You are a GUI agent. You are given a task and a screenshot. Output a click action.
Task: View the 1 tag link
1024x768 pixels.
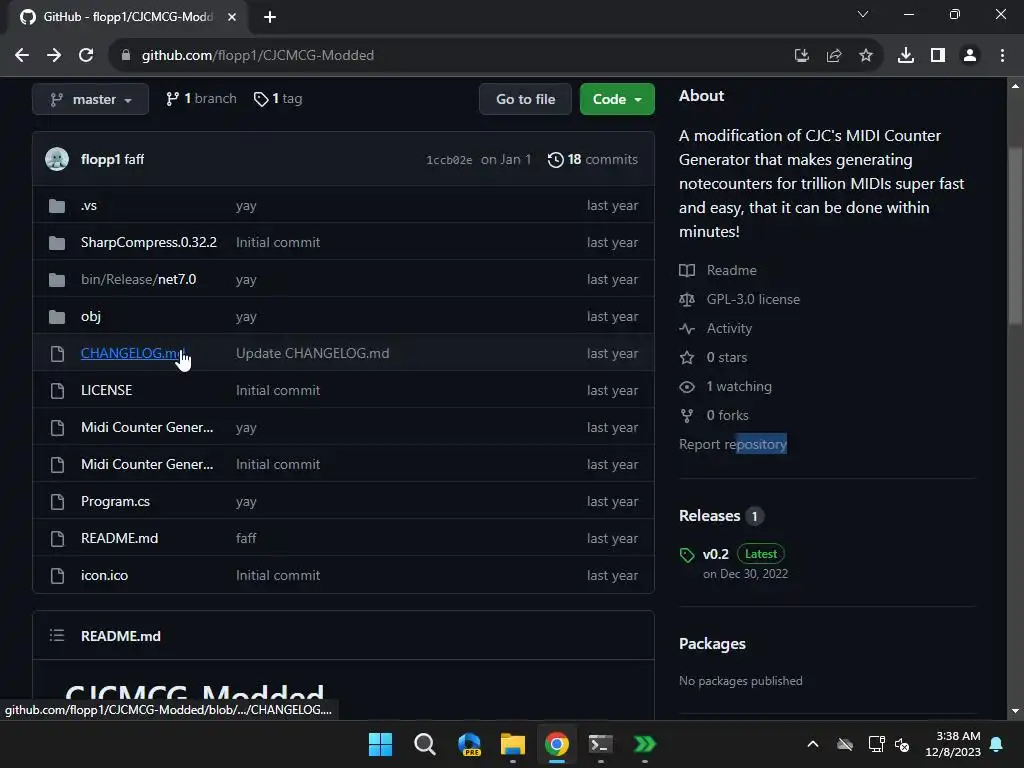click(278, 99)
